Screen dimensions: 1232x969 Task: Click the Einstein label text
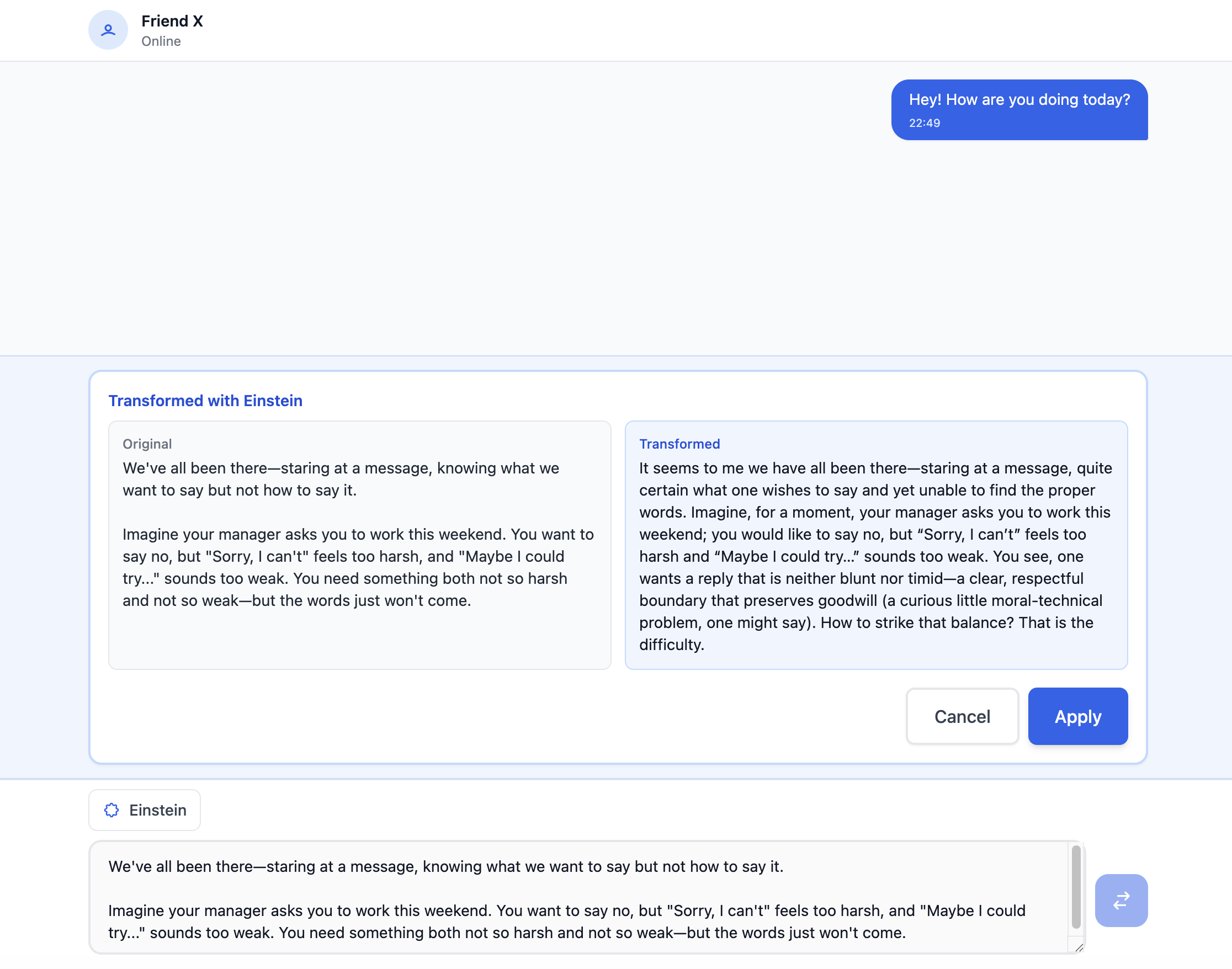tap(158, 810)
